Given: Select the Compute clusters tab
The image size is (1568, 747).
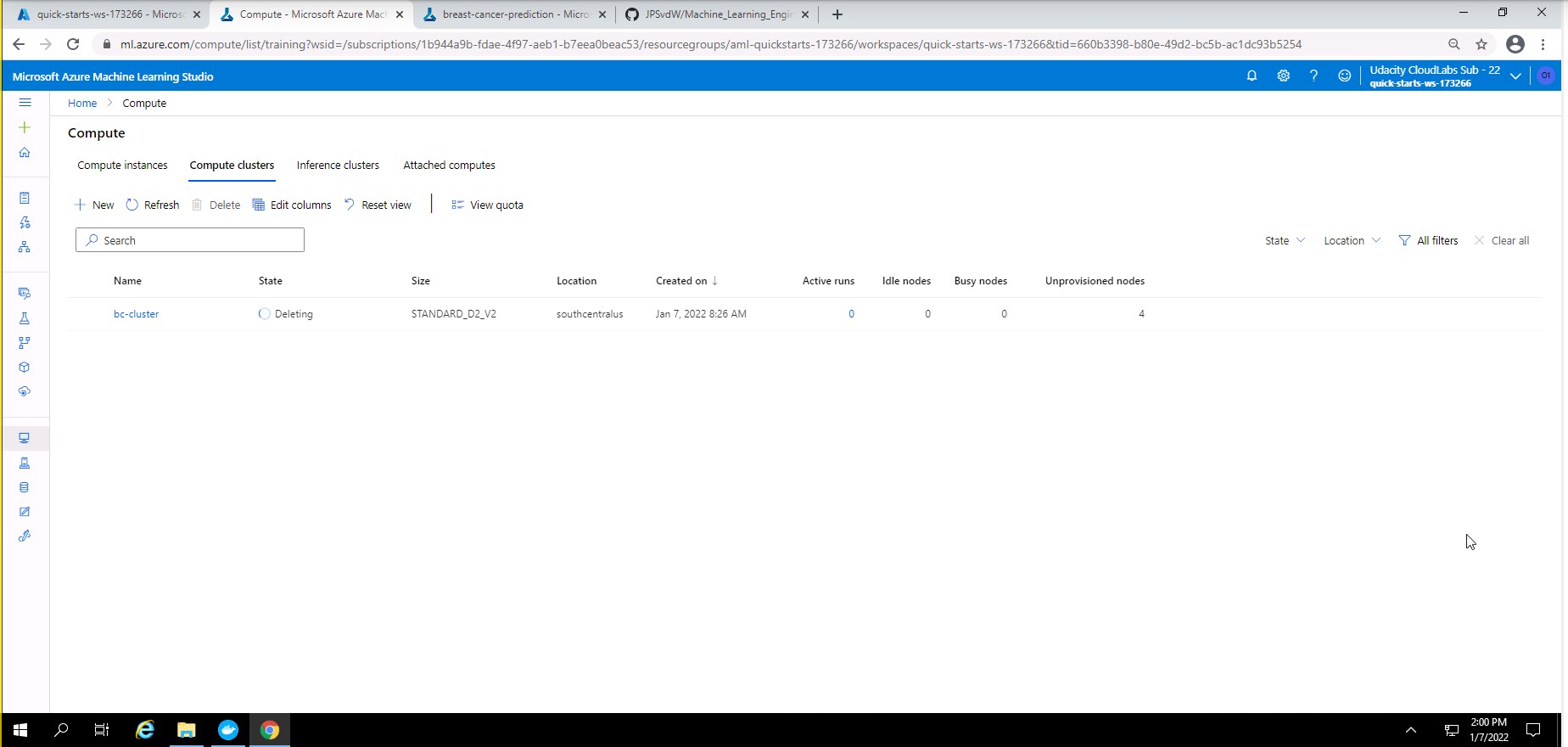Looking at the screenshot, I should coord(232,166).
